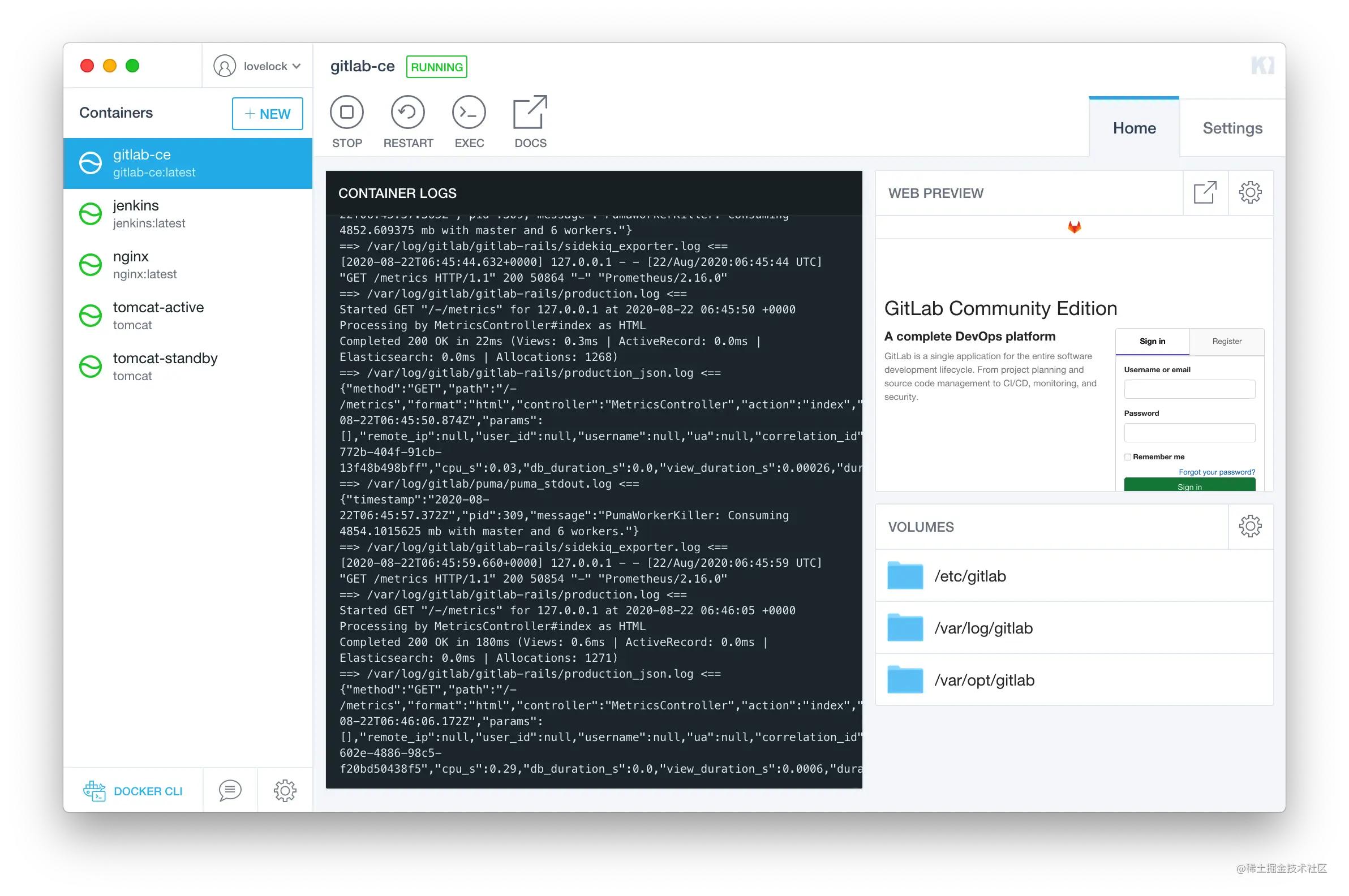Click the green Sign in button
Screen dimensions: 1349x896
click(1189, 485)
